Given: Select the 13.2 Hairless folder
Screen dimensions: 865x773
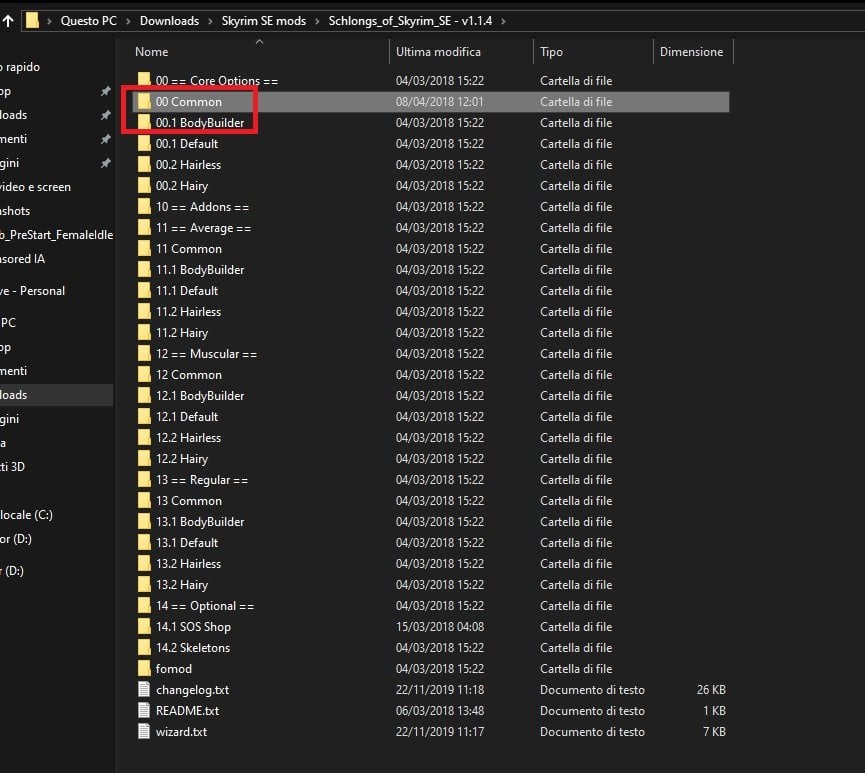Looking at the screenshot, I should [x=188, y=563].
